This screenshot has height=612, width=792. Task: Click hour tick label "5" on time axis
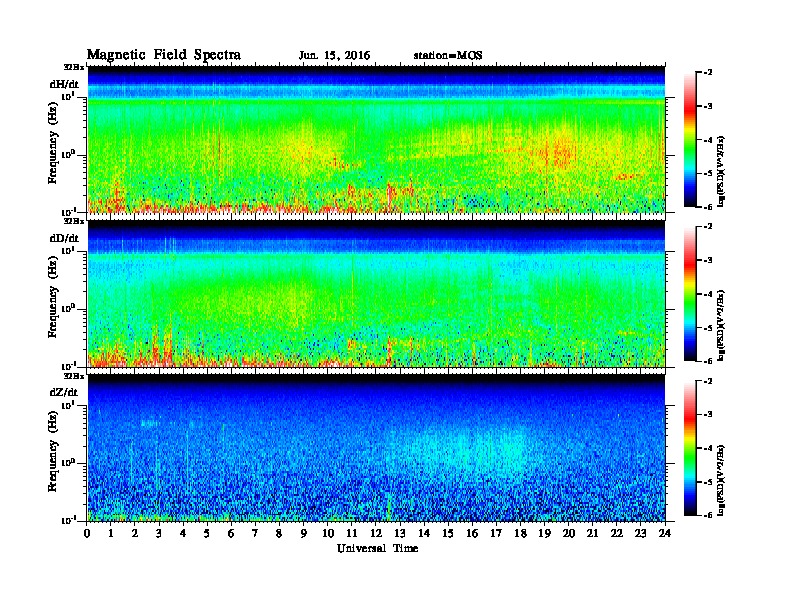[207, 534]
